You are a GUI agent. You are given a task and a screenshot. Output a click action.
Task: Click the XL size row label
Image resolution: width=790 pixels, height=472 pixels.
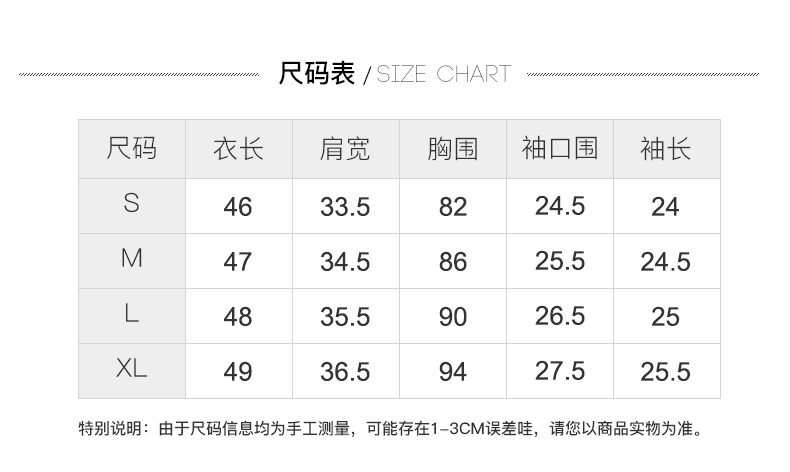point(132,369)
